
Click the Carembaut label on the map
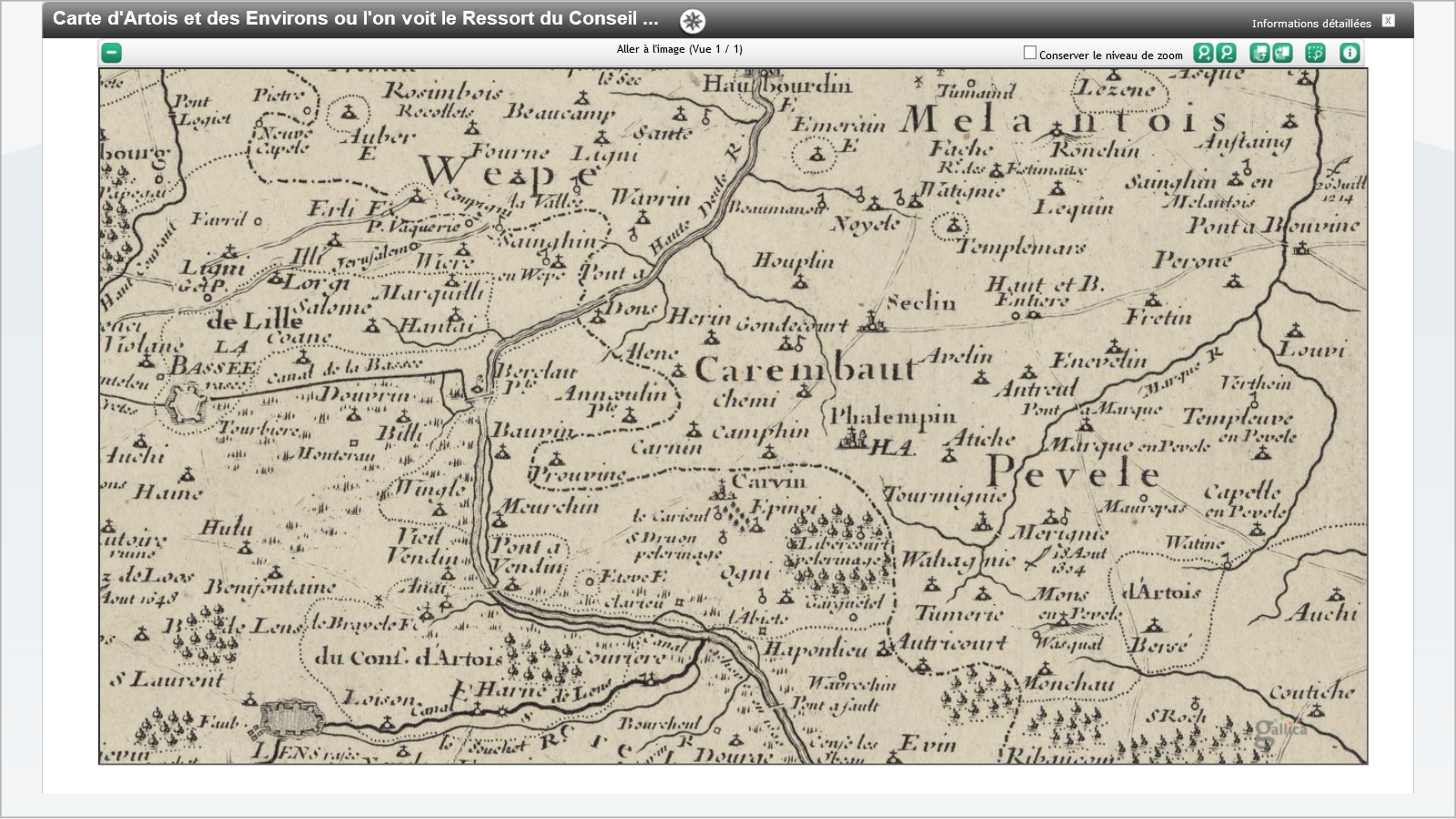(805, 369)
